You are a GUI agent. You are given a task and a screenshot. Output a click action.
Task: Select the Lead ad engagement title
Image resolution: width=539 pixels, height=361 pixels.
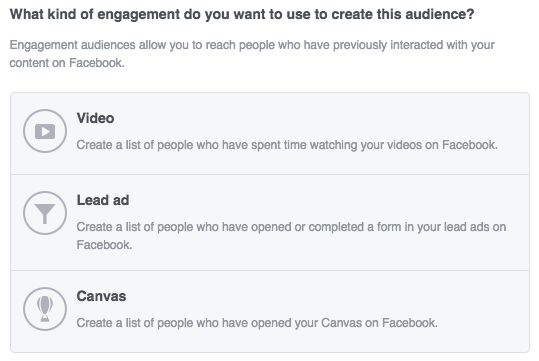[103, 200]
